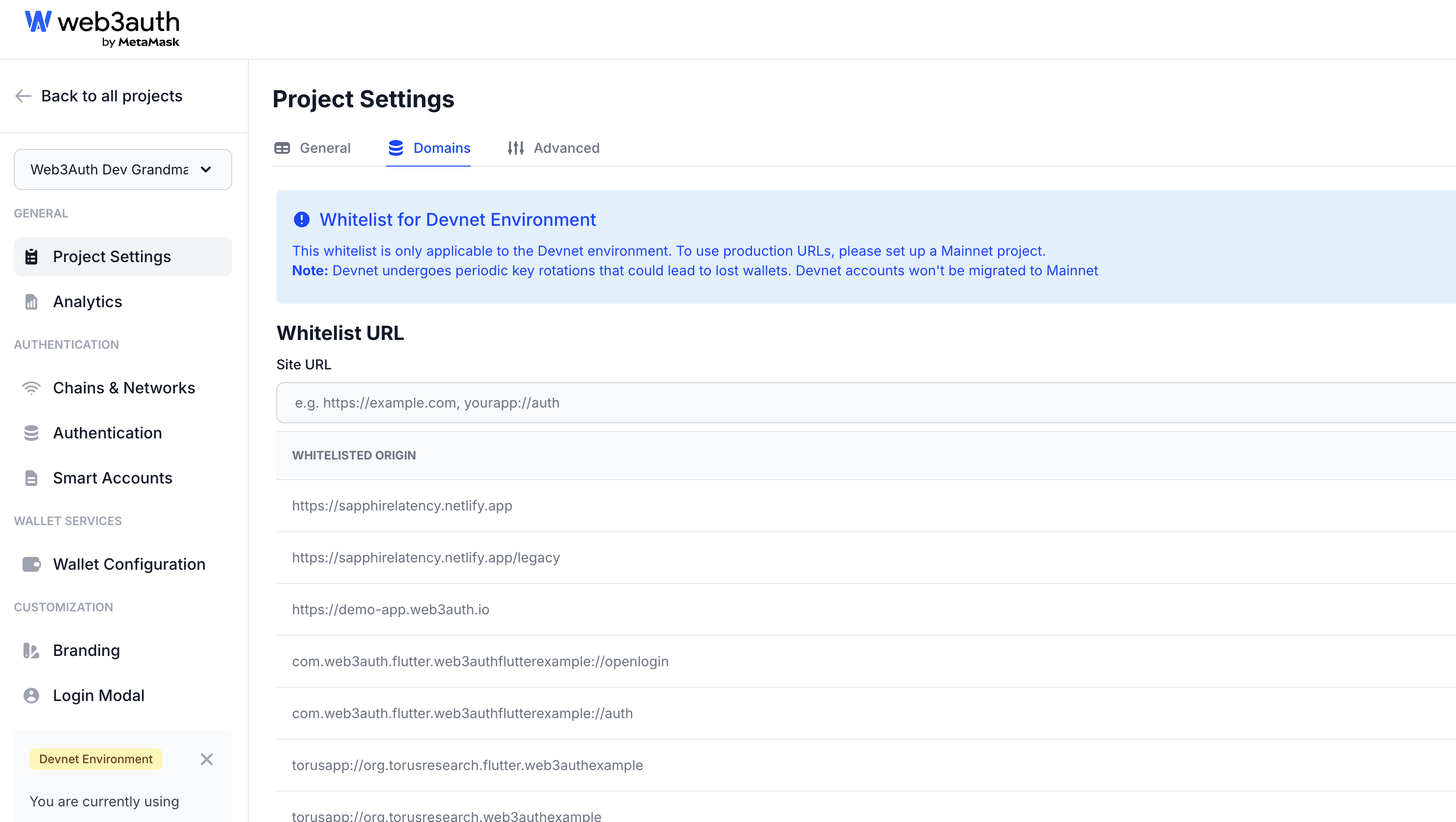Focus the Site URL input field
The image size is (1456, 822).
coord(866,403)
